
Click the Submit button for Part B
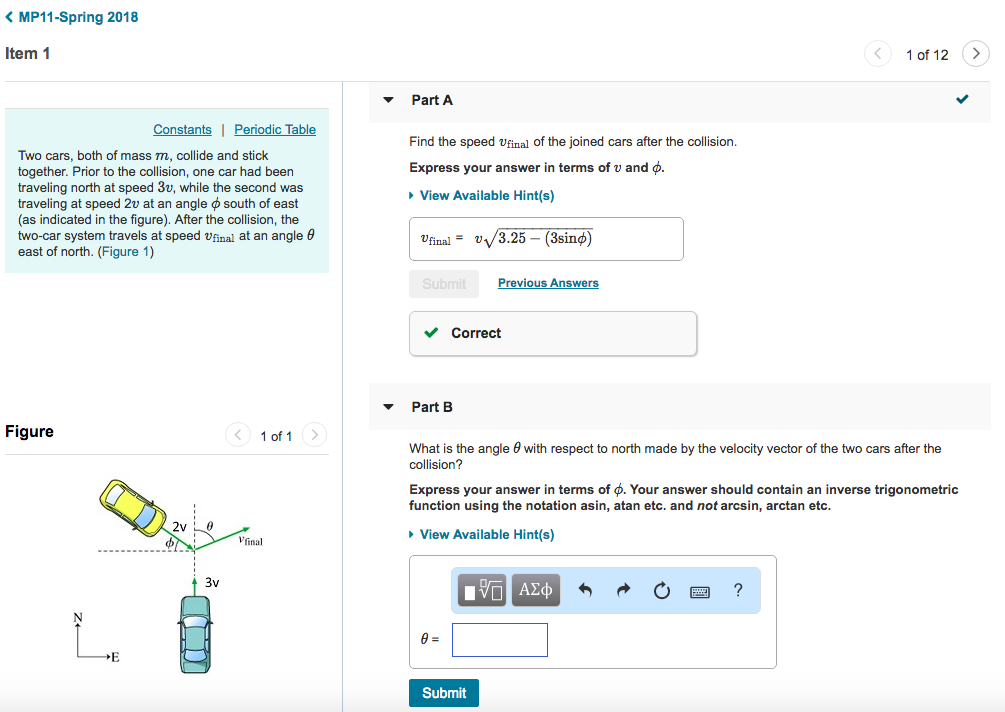pyautogui.click(x=443, y=692)
